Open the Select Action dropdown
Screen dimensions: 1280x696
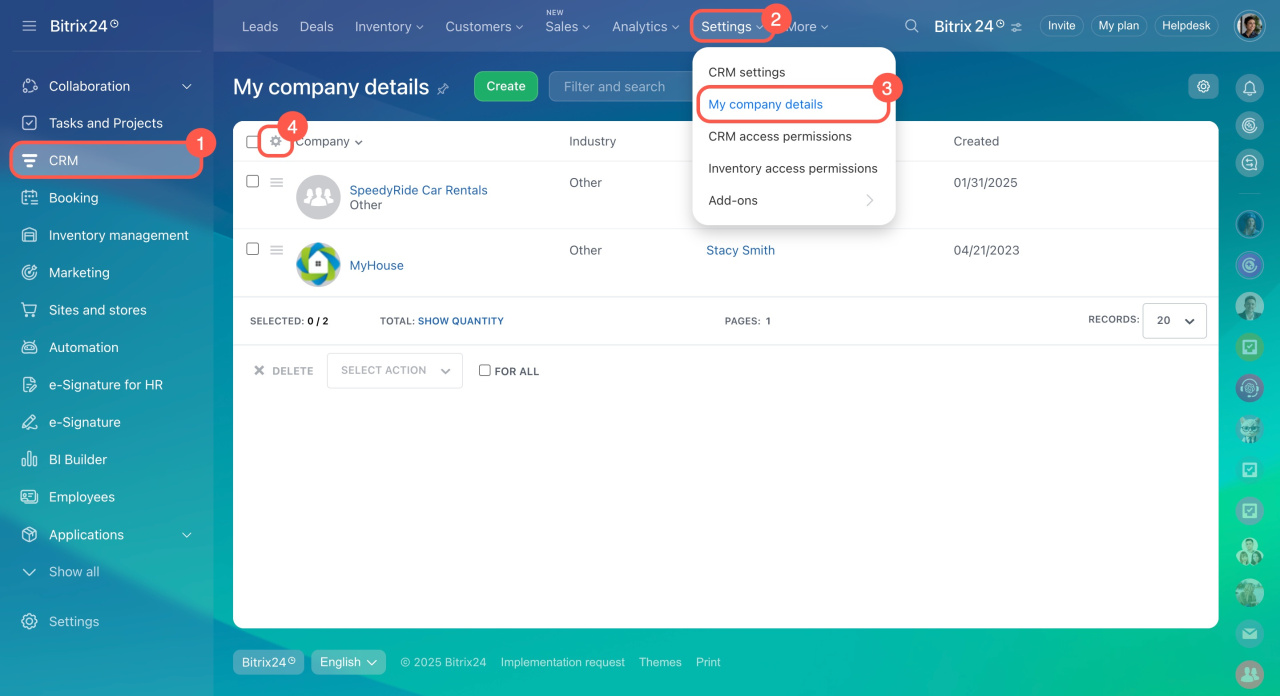394,371
